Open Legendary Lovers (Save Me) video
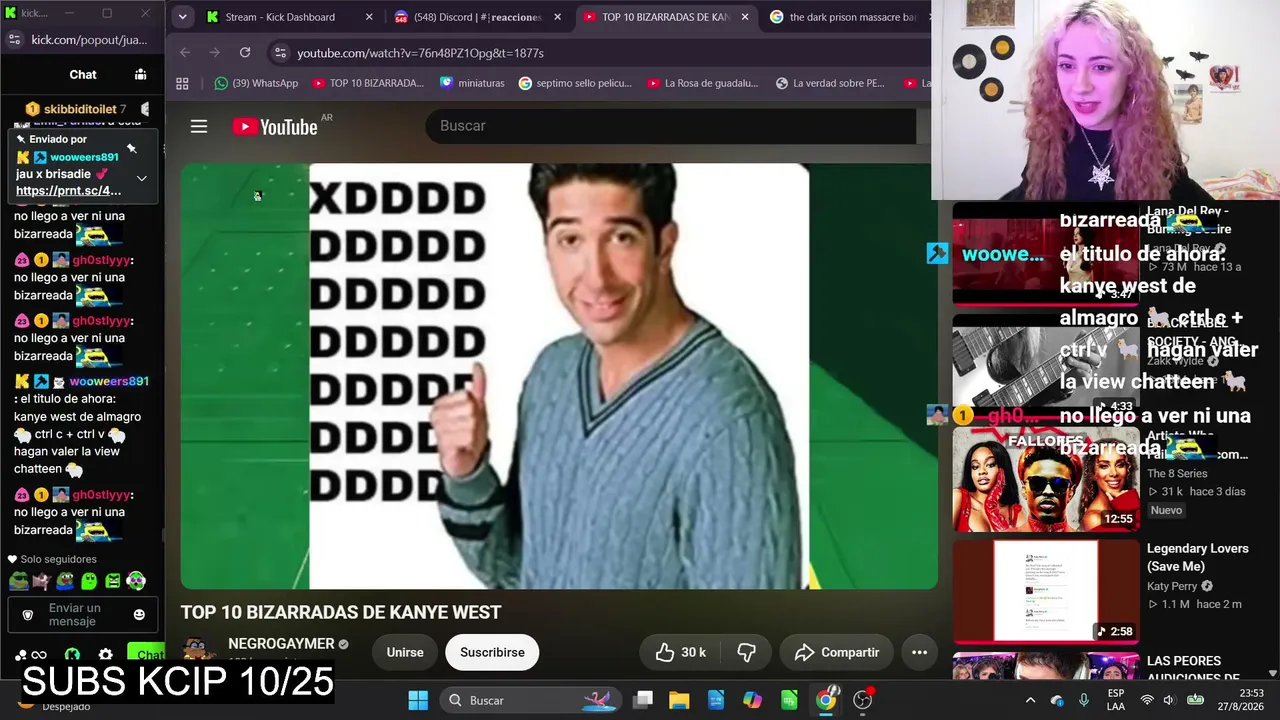 (1197, 557)
